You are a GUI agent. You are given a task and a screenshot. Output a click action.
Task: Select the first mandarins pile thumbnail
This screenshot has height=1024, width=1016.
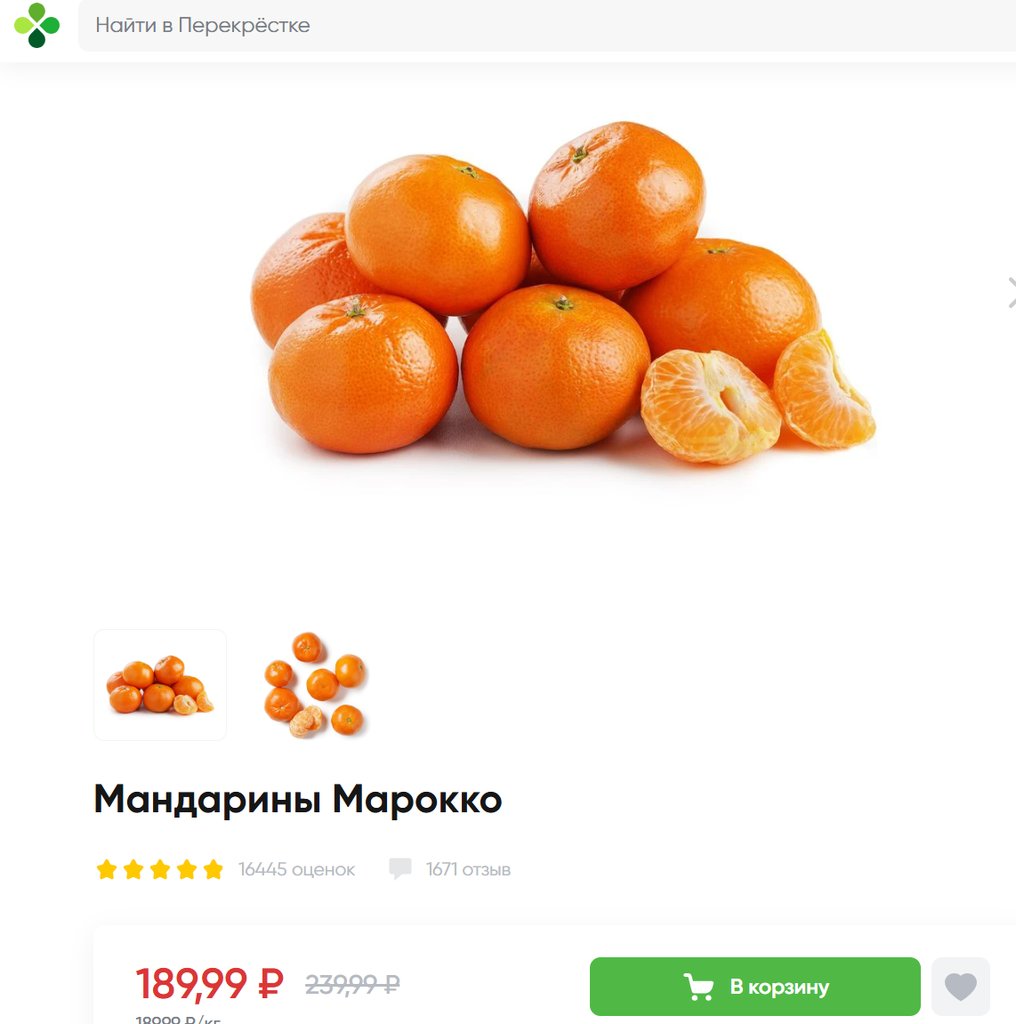pos(160,685)
